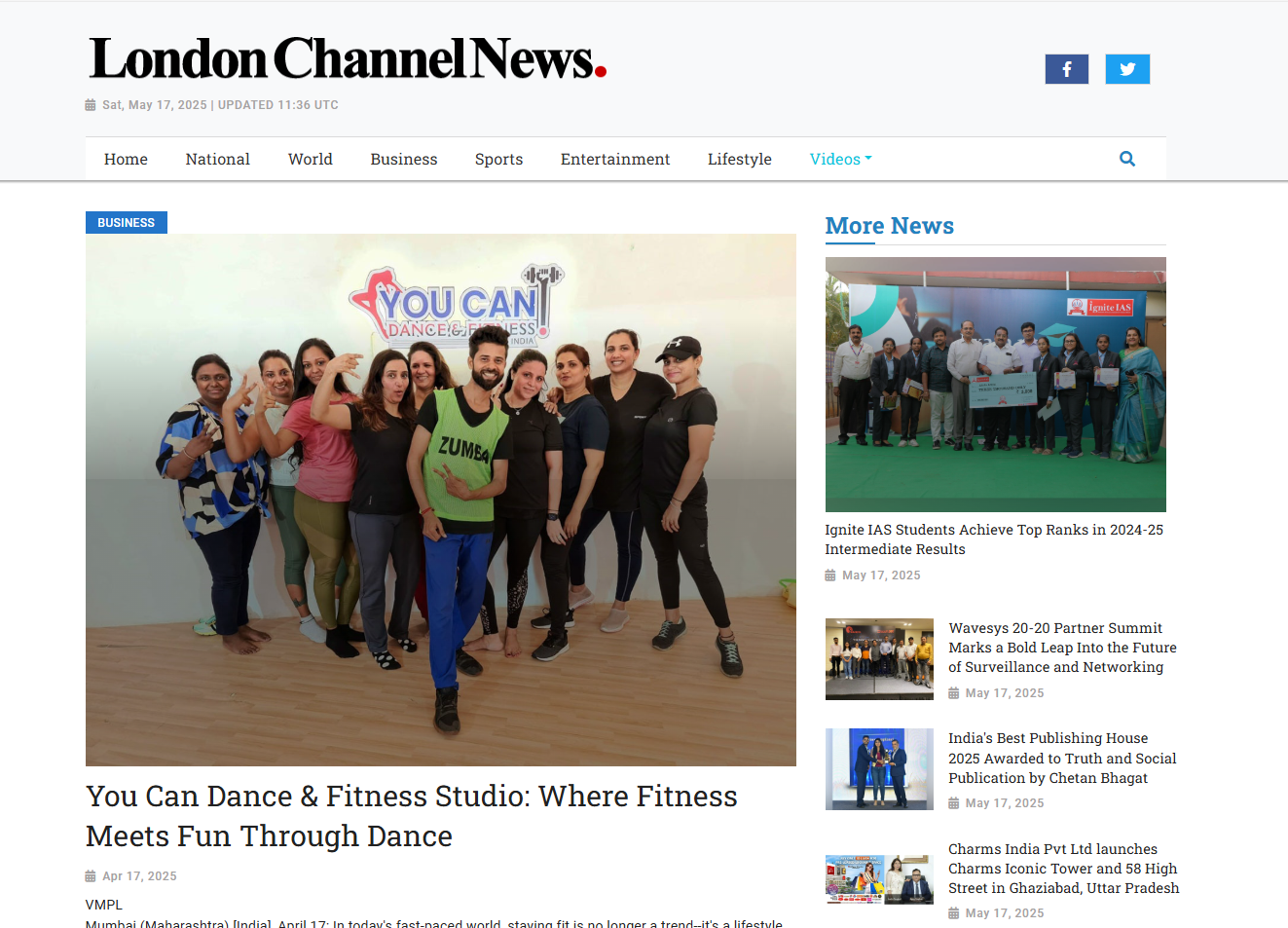
Task: Click the calendar icon beside Apr 17, 2025
Action: point(91,876)
